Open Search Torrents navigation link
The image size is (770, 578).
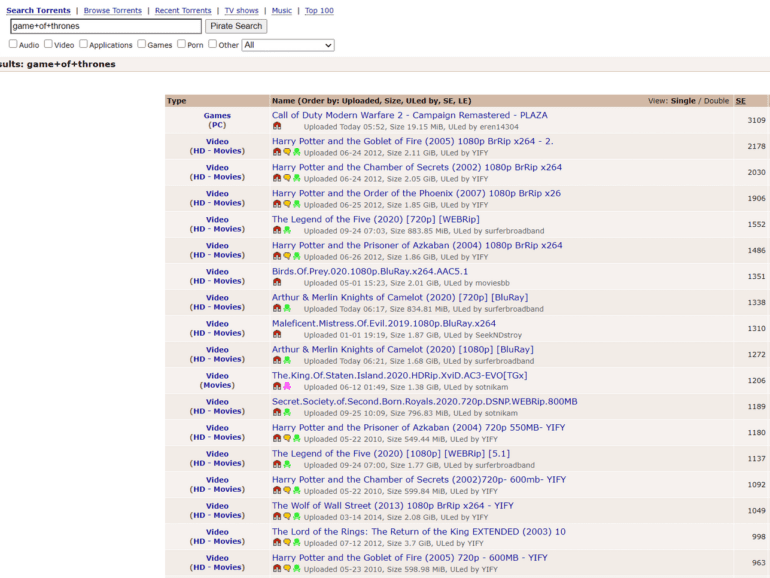38,10
